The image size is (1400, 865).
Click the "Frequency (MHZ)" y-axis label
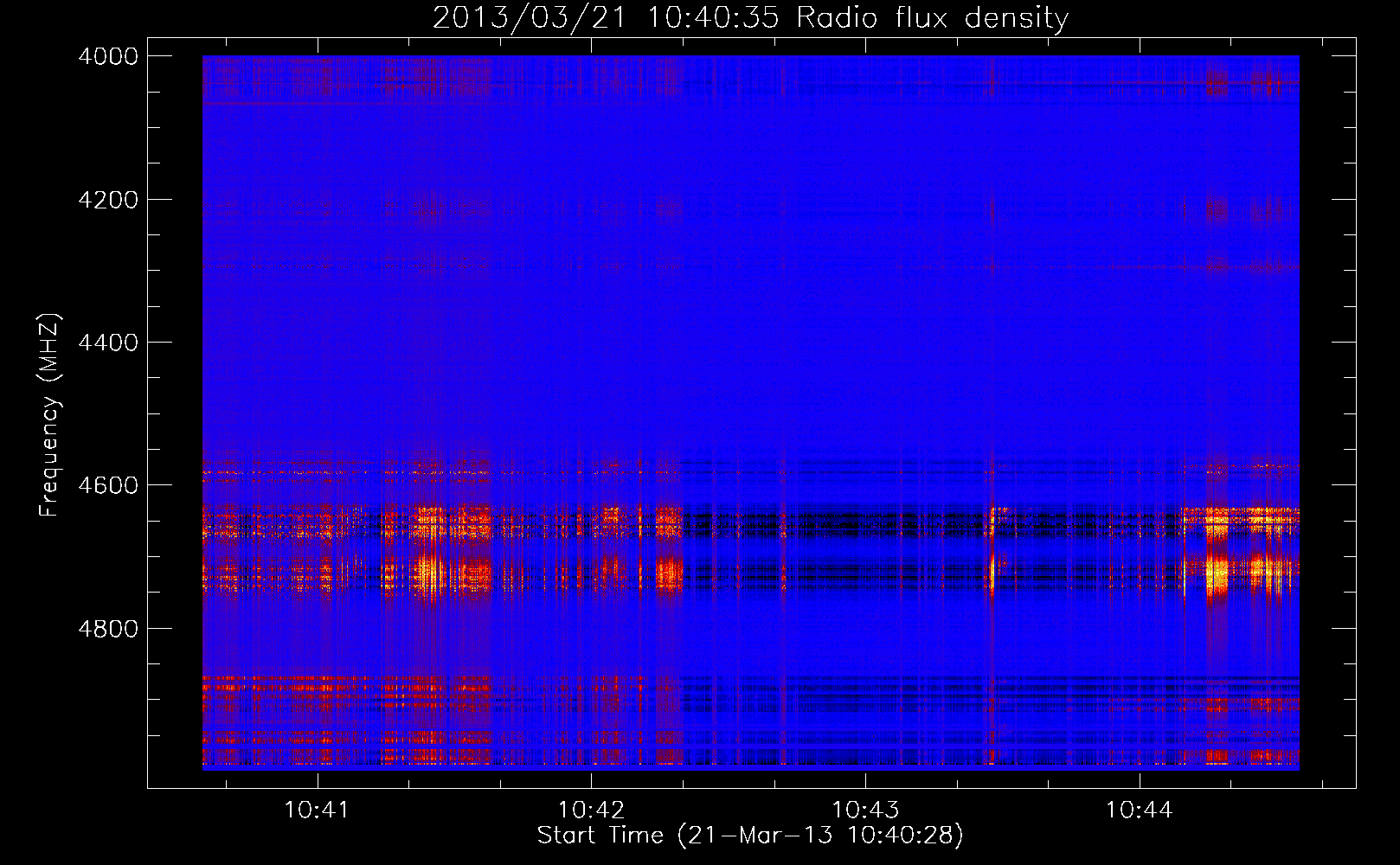point(49,415)
